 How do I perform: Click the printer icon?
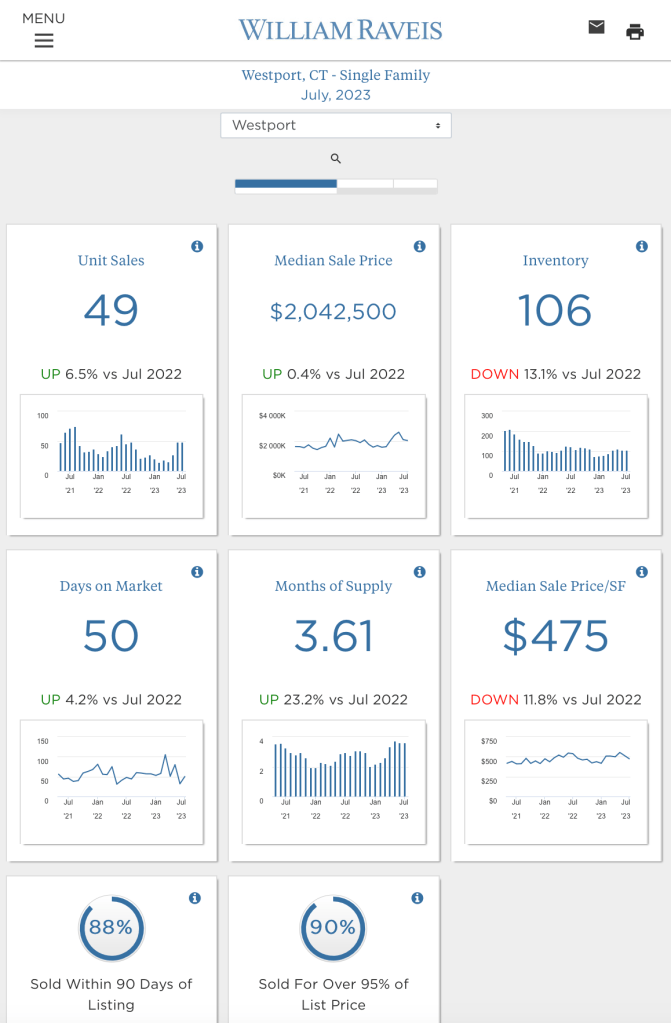pos(634,32)
